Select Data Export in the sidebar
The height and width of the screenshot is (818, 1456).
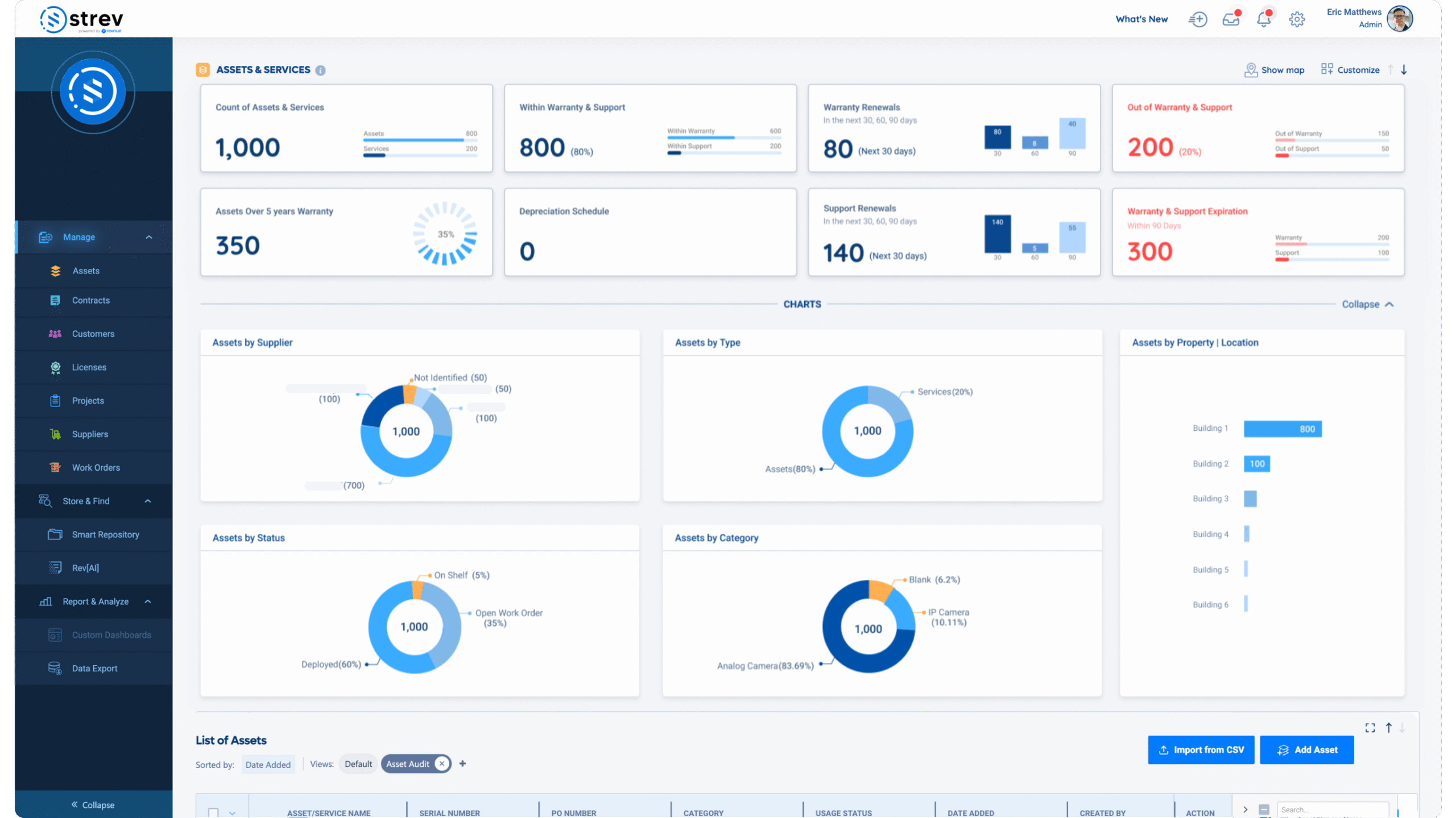pos(94,668)
